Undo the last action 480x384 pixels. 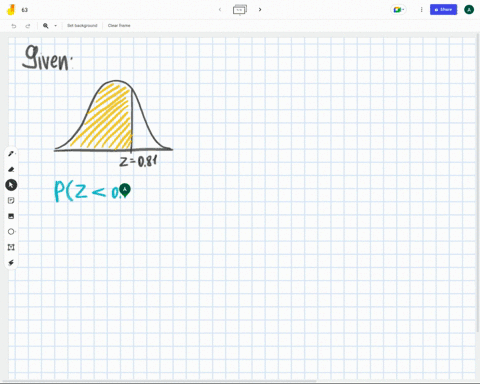tap(14, 26)
